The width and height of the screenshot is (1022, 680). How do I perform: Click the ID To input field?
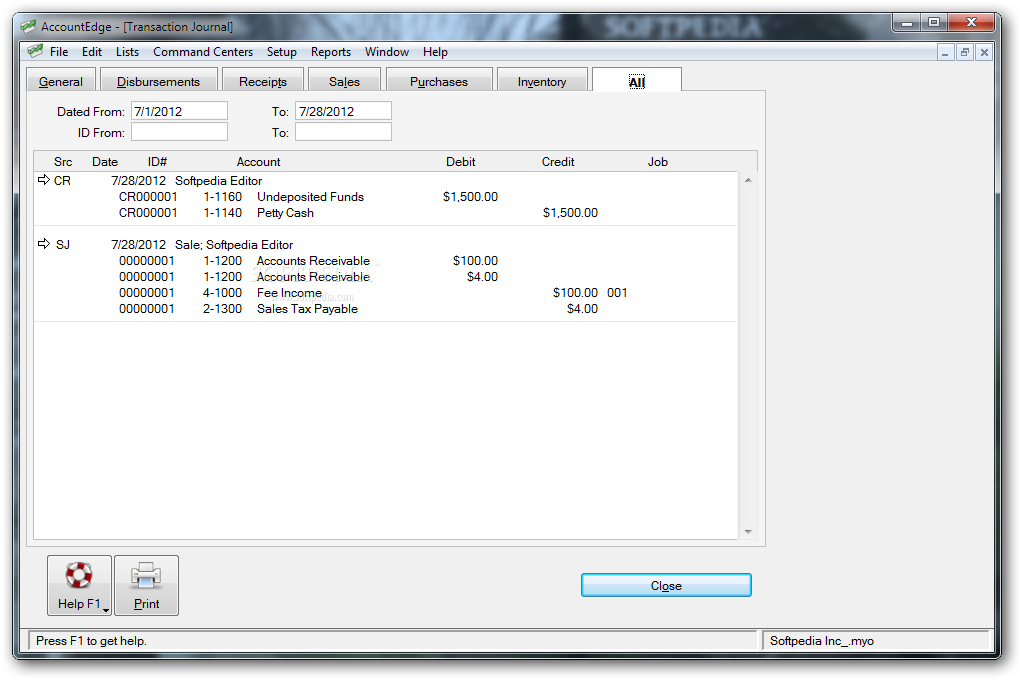point(343,132)
